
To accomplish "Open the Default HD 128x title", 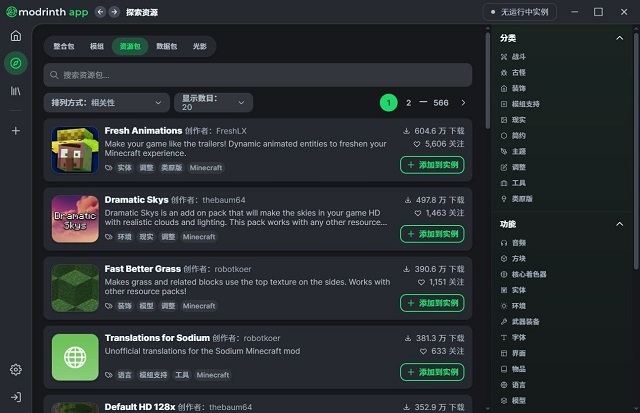I will point(140,407).
